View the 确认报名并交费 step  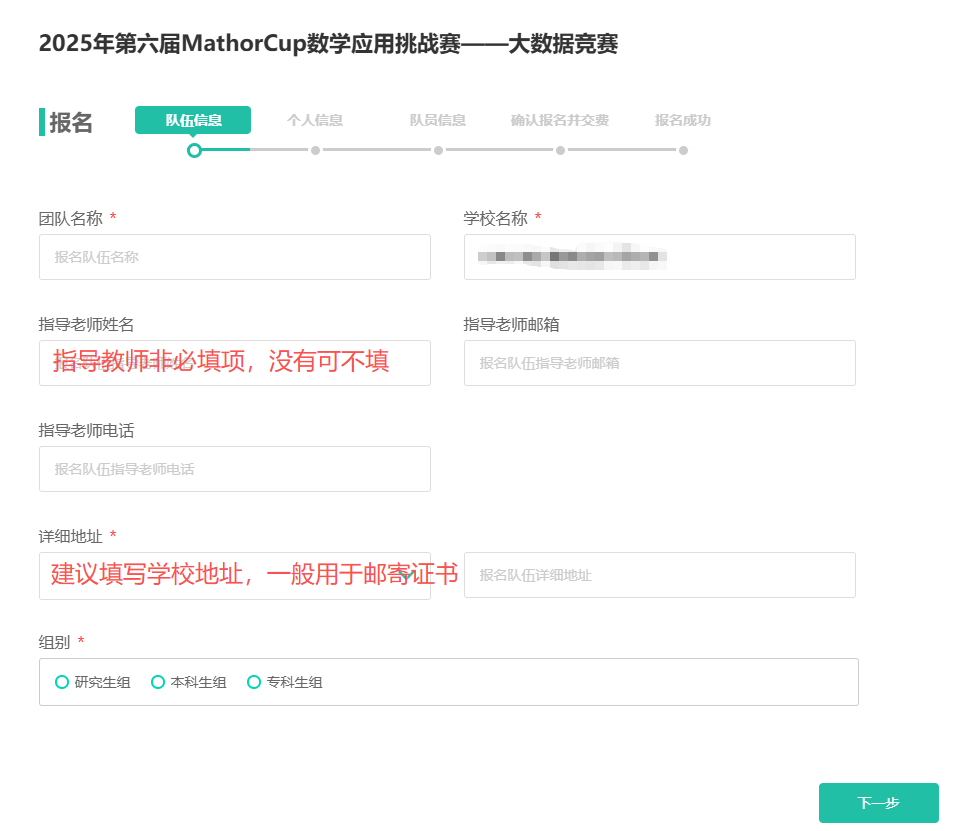(x=560, y=119)
